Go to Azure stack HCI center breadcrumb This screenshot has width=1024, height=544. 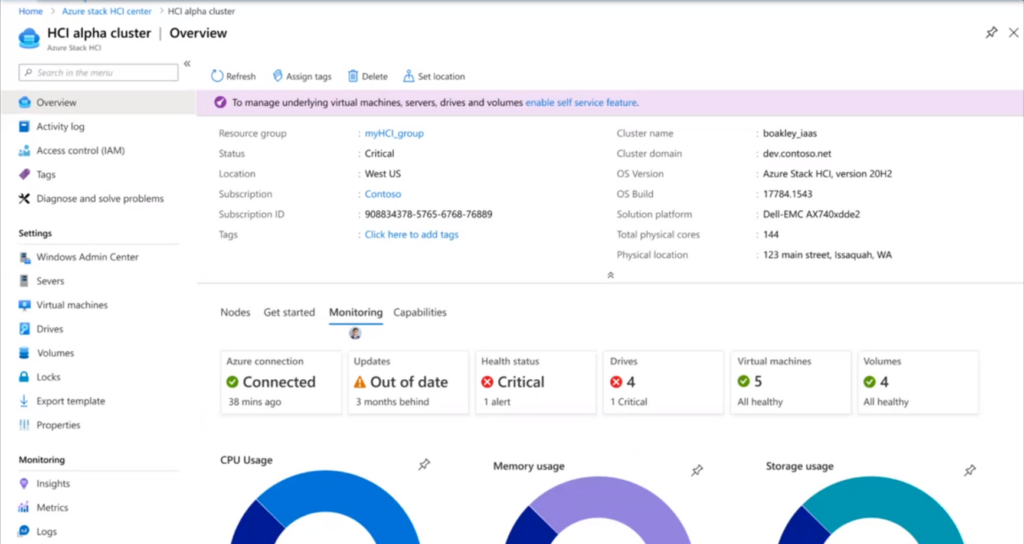(106, 11)
